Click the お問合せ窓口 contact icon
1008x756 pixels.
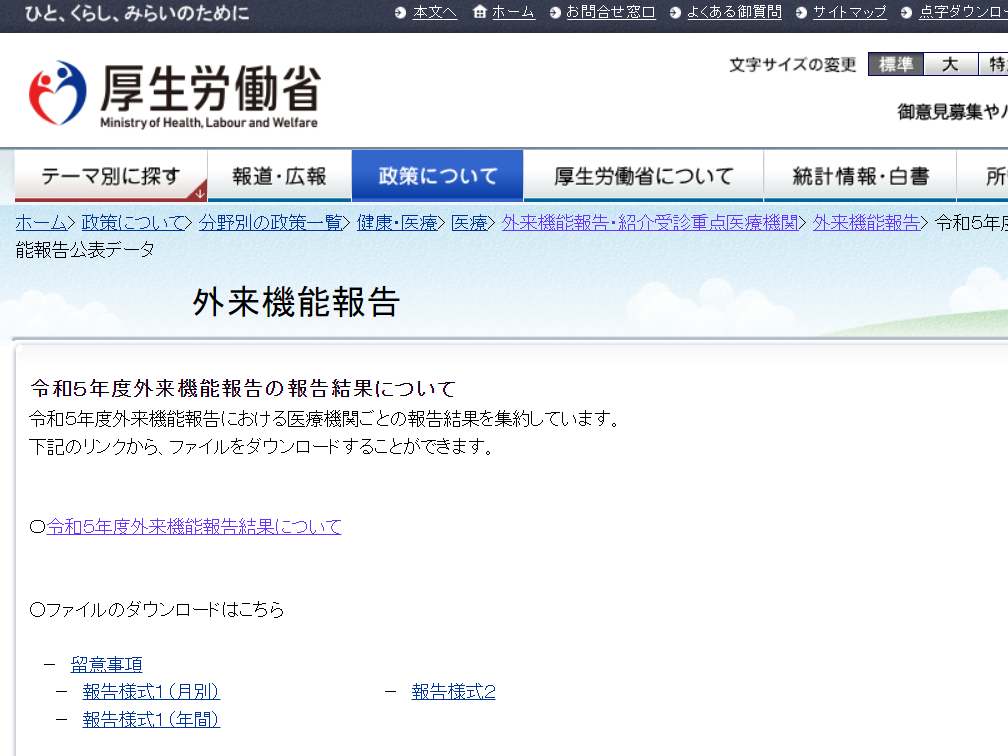point(554,14)
